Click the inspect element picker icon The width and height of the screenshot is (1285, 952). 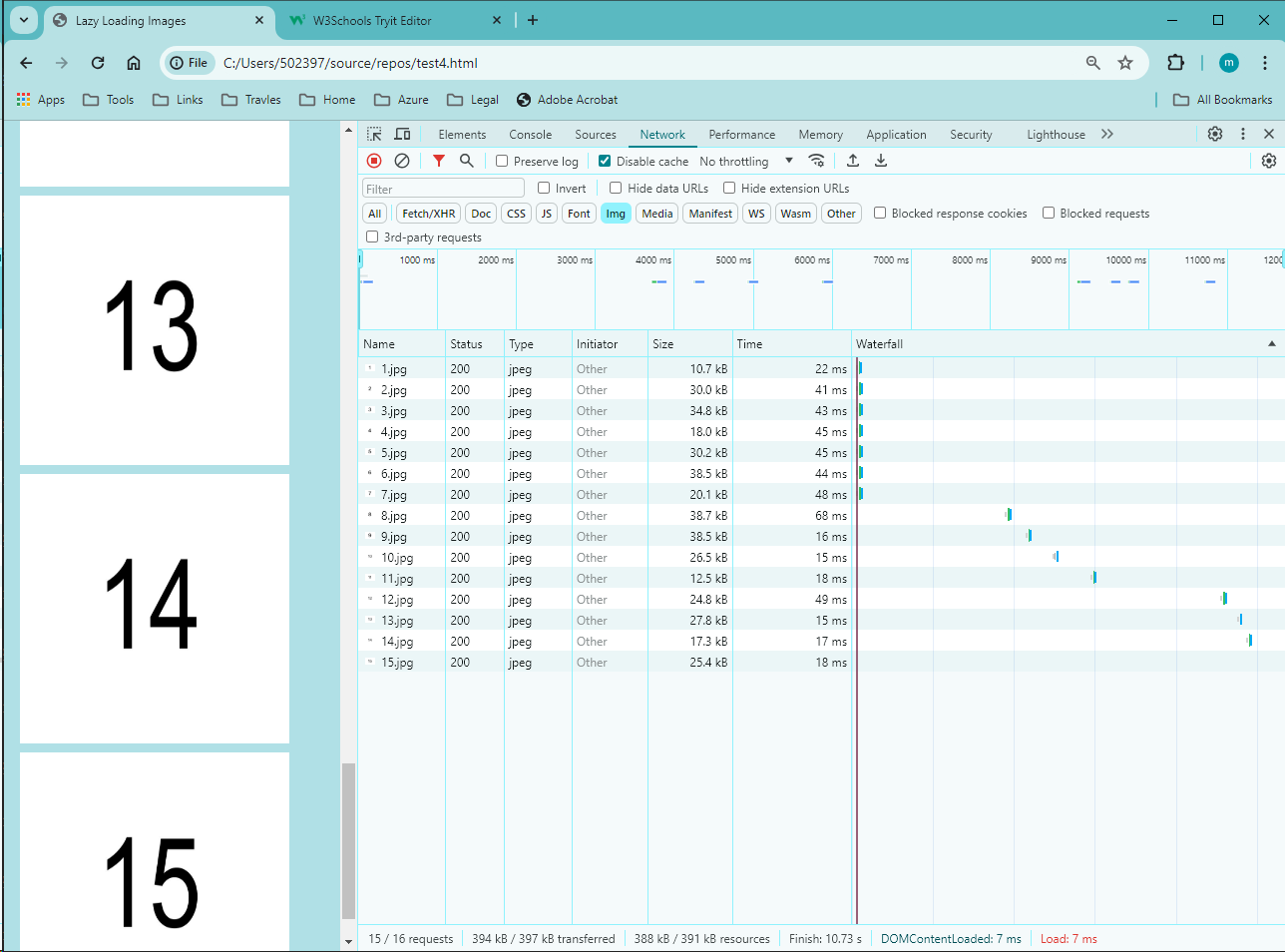[x=374, y=134]
